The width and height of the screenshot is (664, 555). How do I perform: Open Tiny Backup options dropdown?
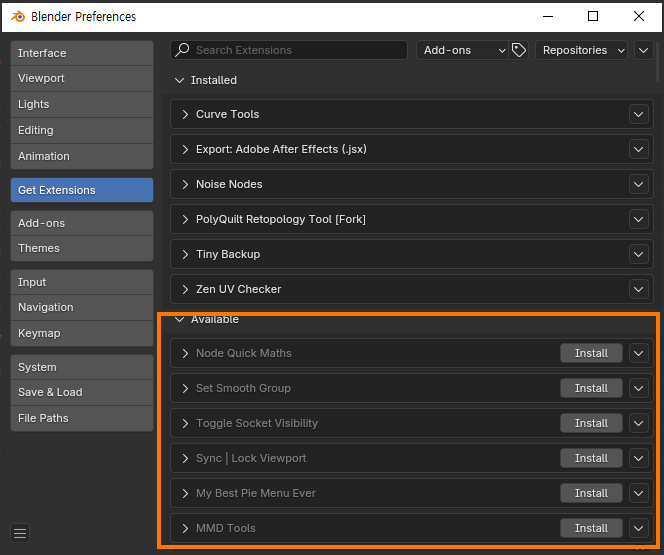click(x=639, y=254)
